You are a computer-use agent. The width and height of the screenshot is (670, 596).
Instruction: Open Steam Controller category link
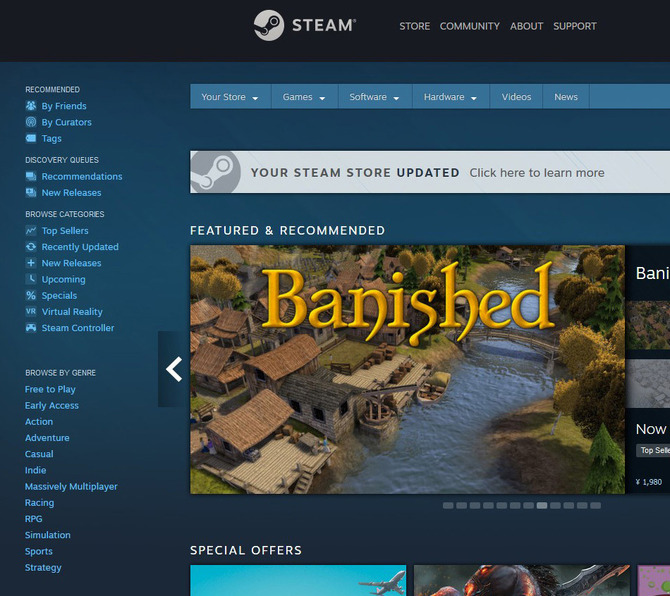coord(78,328)
